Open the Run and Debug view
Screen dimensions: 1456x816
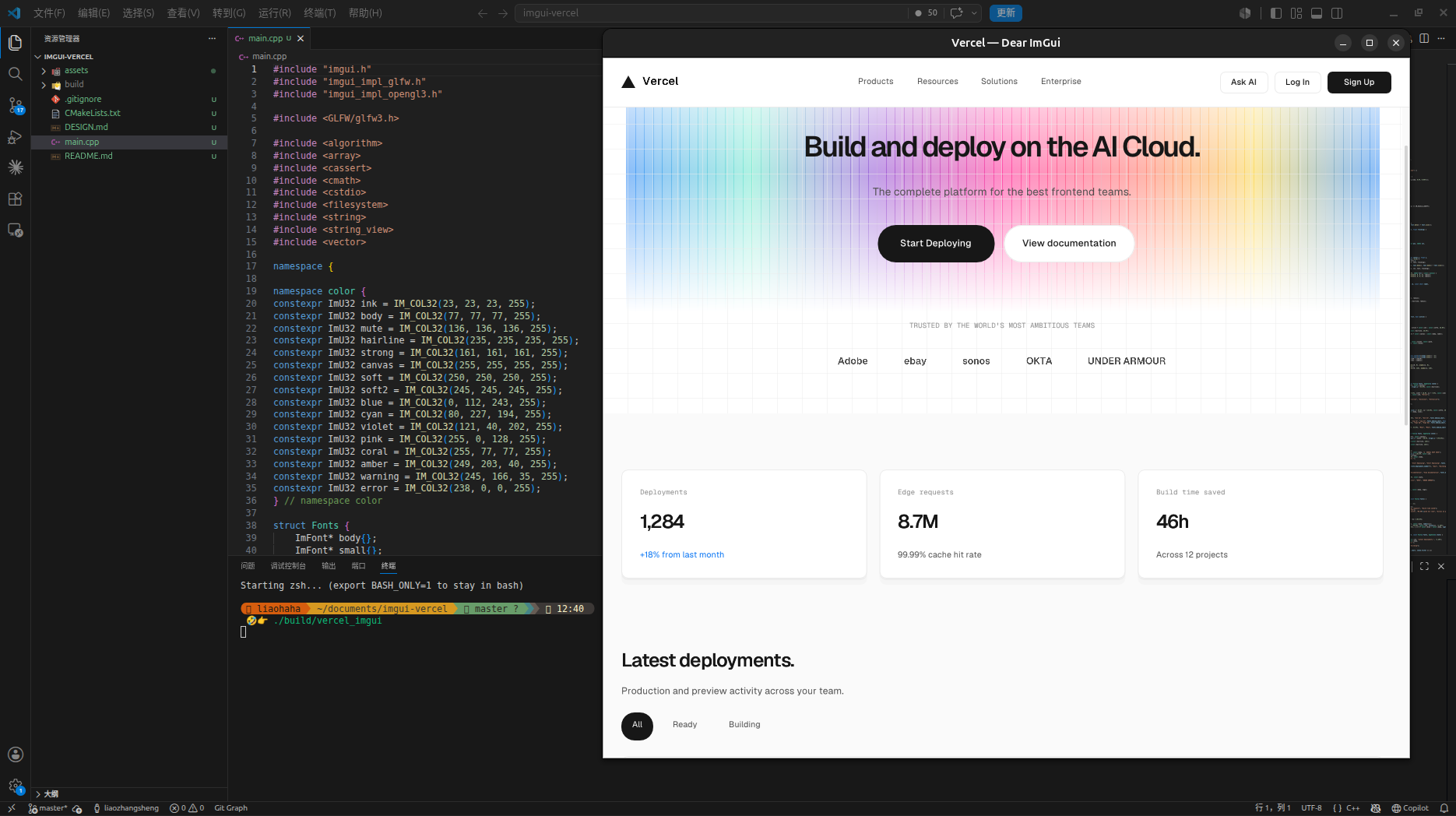[x=15, y=136]
